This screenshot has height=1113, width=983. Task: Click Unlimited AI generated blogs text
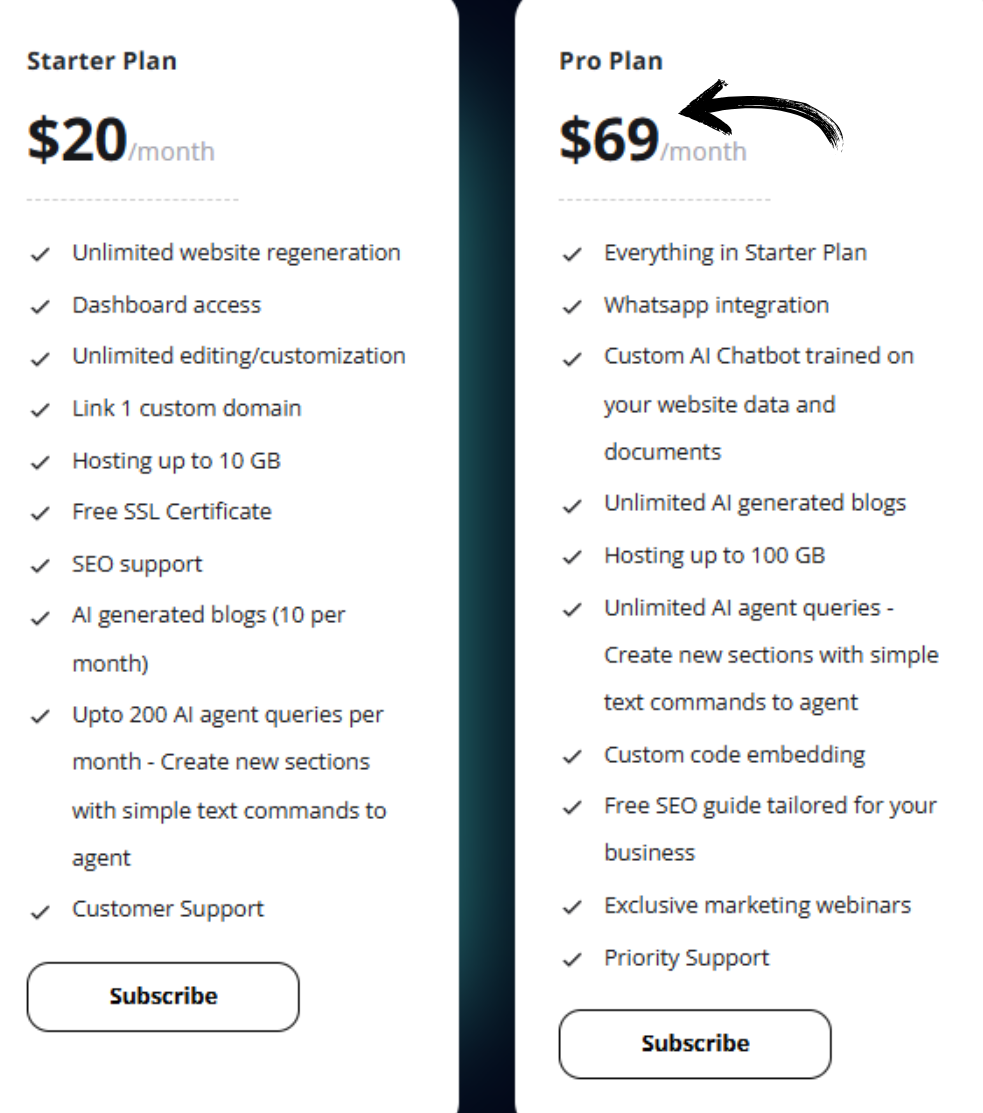click(755, 503)
